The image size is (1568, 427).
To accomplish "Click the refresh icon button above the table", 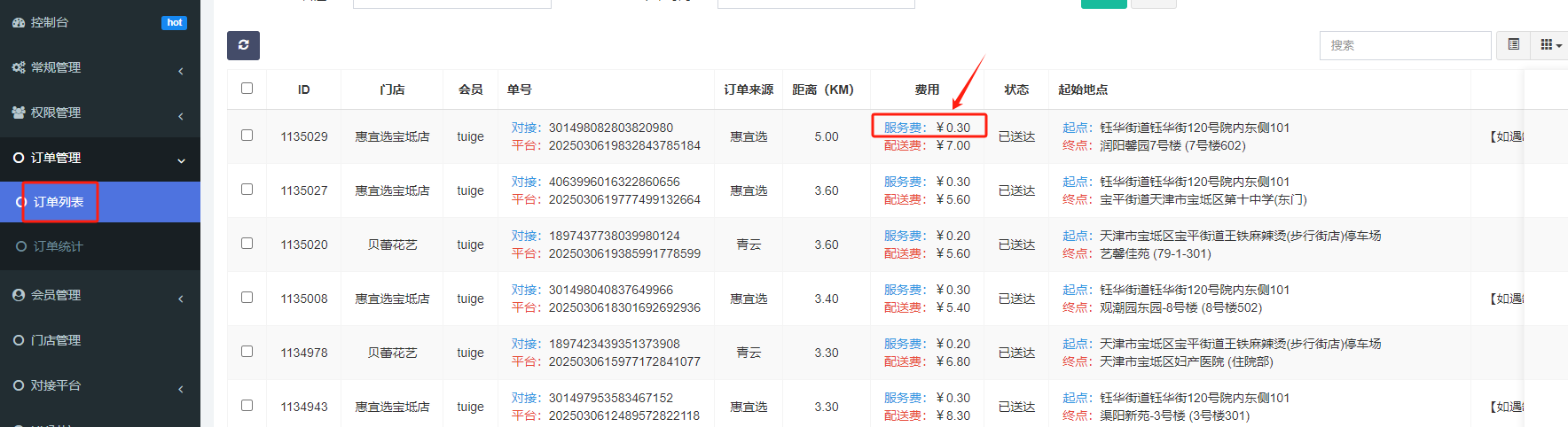I will click(243, 45).
